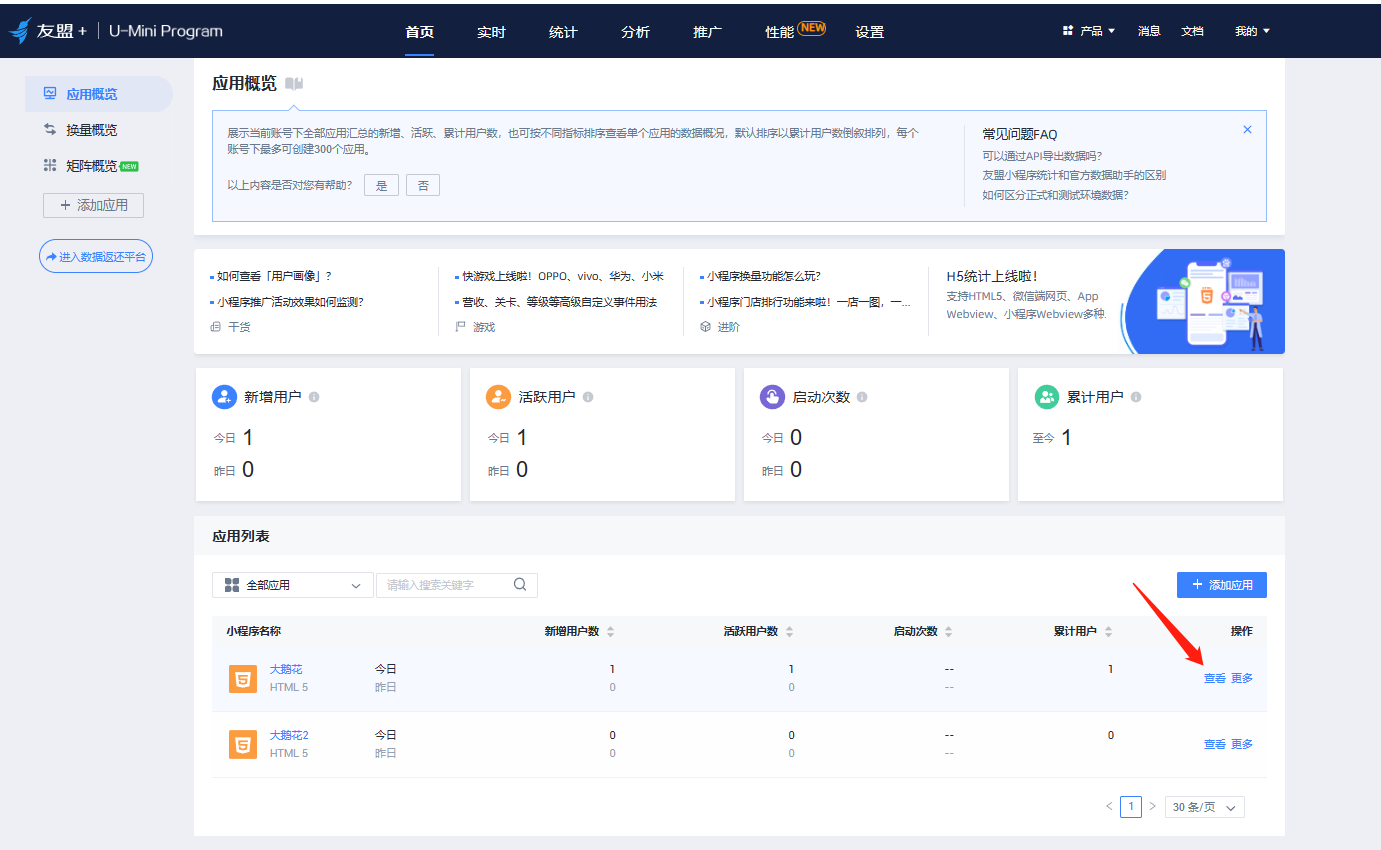Screen dimensions: 1381x850
Task: Sort by 活跃用户数 column
Action: (790, 632)
